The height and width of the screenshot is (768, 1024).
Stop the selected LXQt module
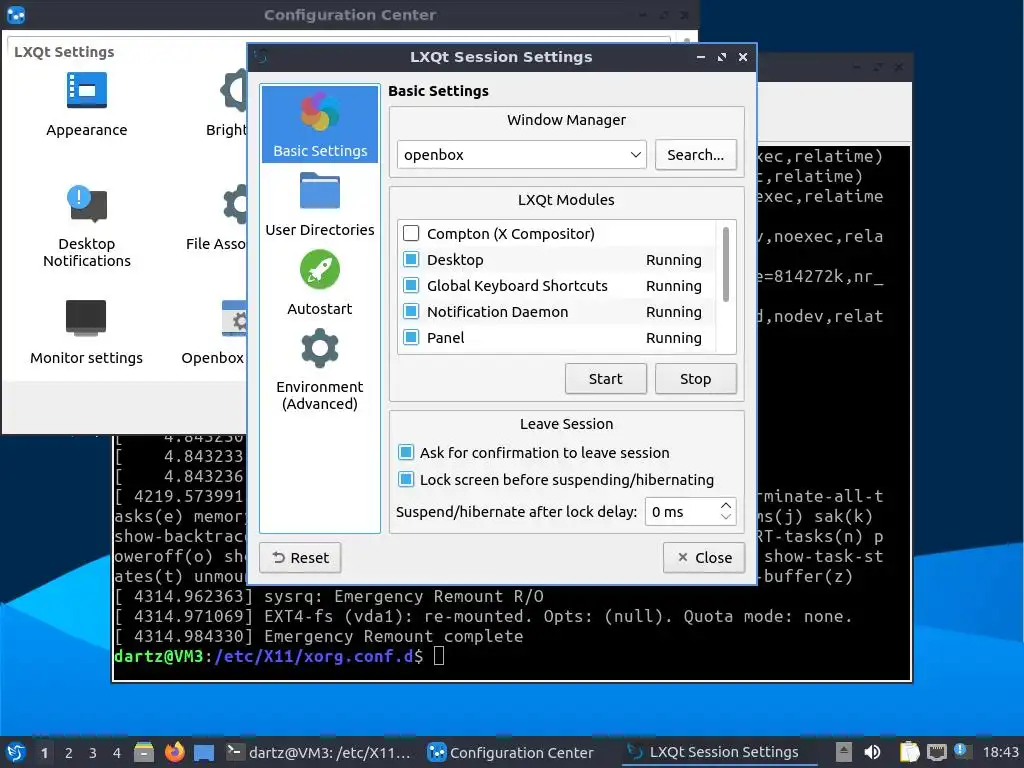696,379
